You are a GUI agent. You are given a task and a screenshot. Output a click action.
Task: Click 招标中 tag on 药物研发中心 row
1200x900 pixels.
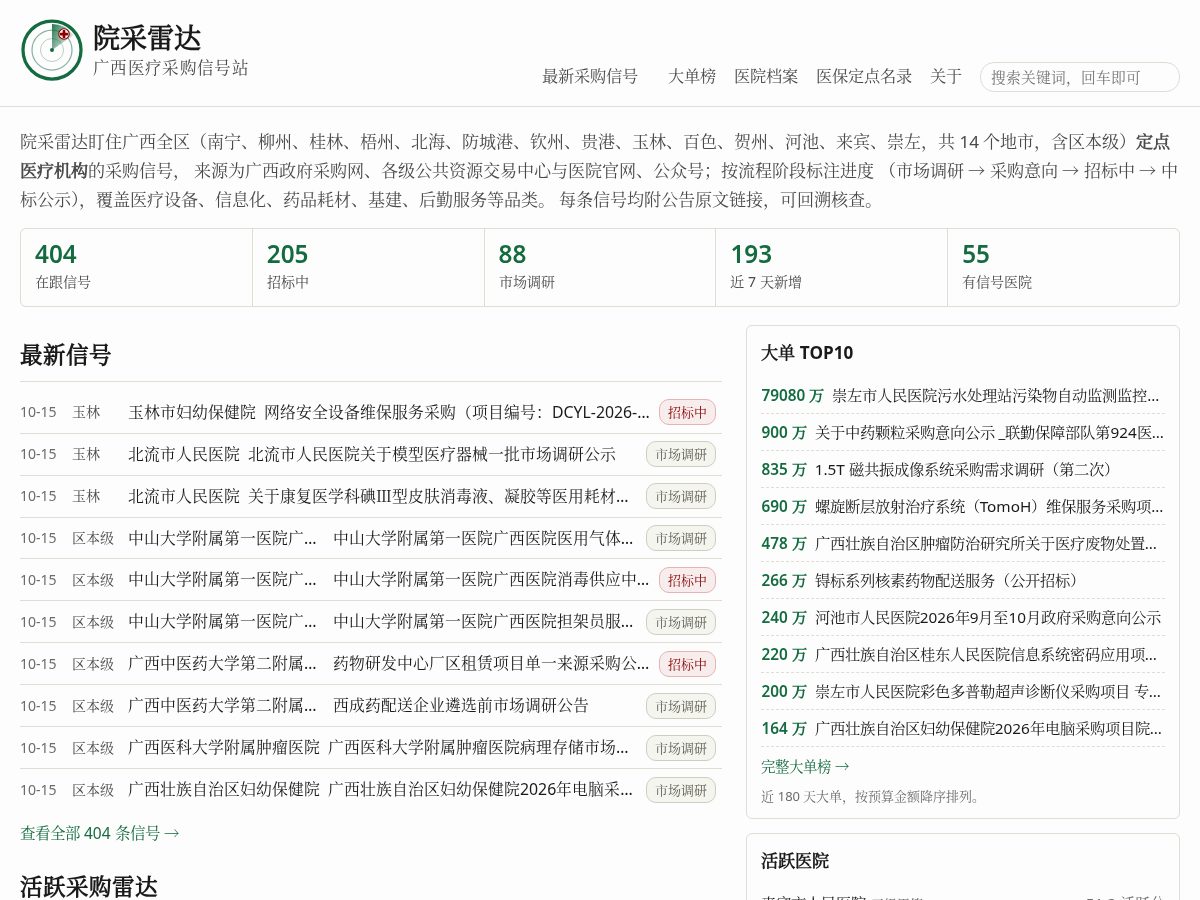click(x=687, y=664)
